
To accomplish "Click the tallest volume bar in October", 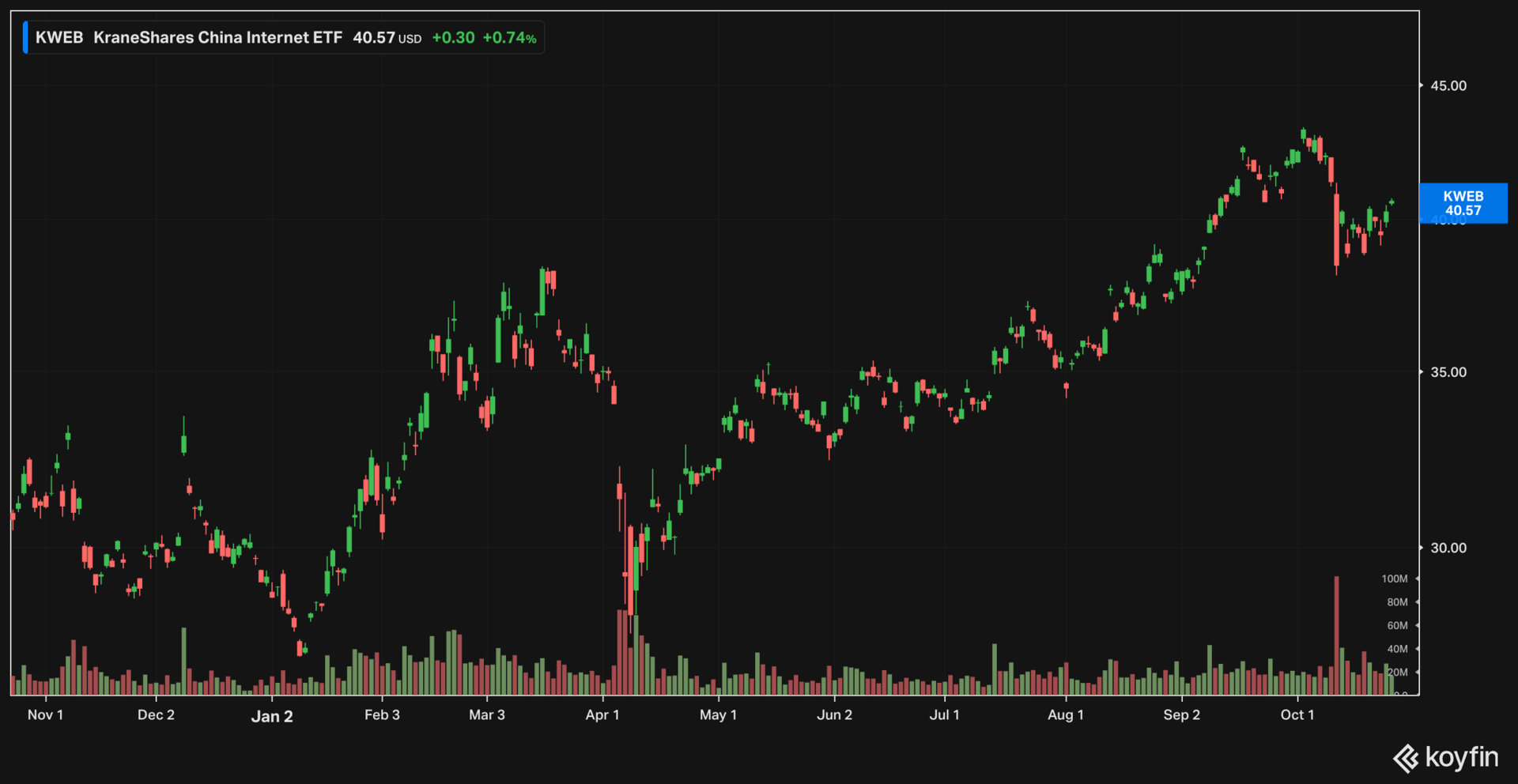I will click(x=1337, y=635).
